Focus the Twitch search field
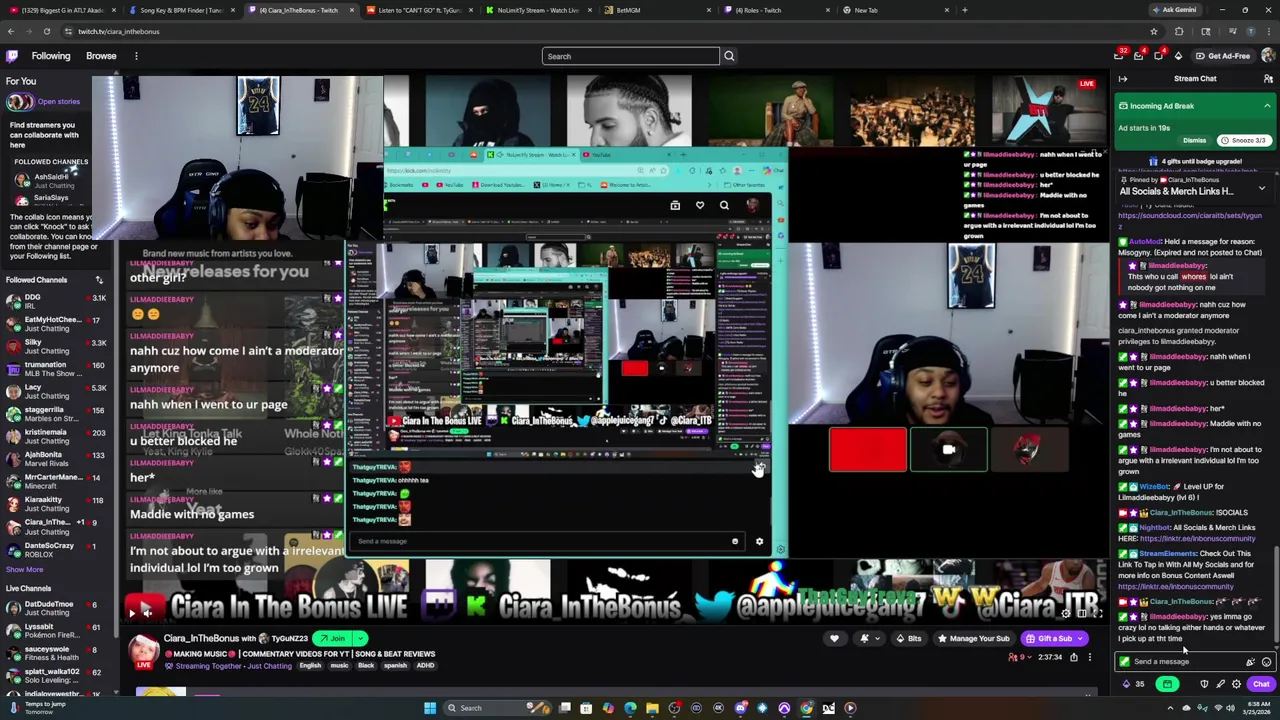The height and width of the screenshot is (720, 1280). coord(630,56)
